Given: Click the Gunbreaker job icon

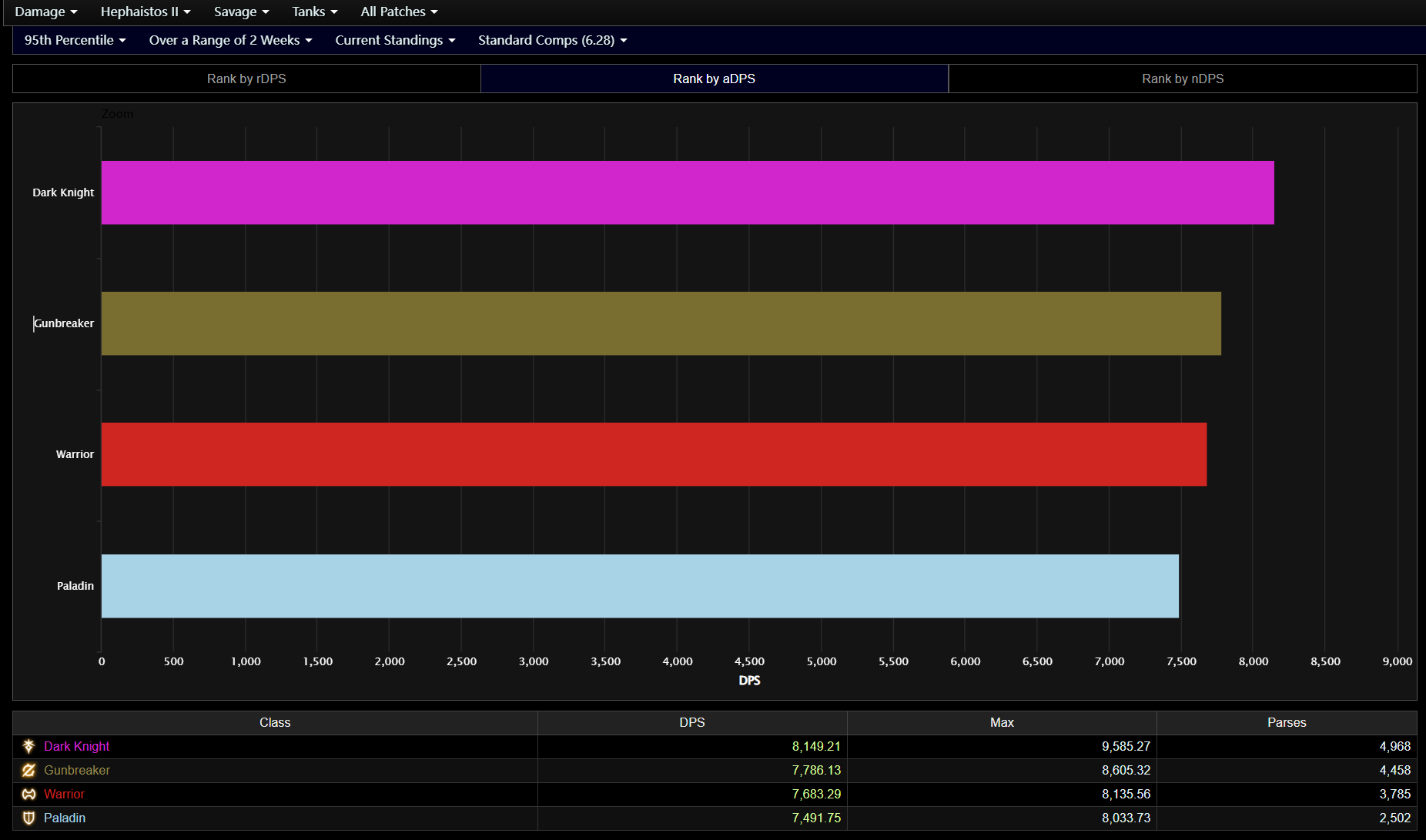Looking at the screenshot, I should 28,770.
